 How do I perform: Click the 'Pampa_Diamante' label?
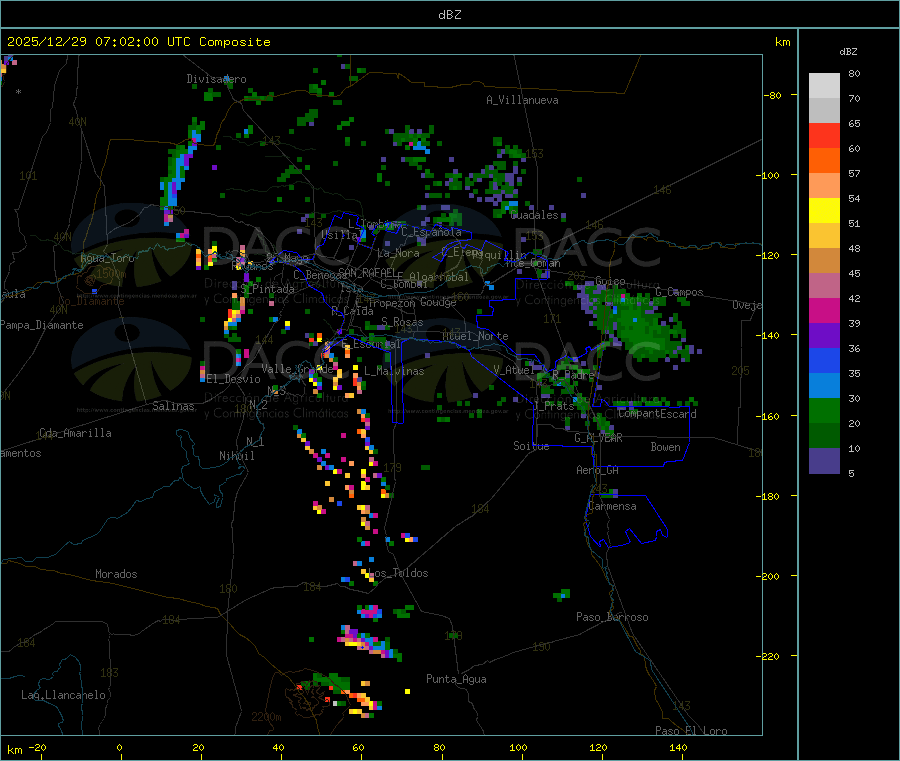[x=41, y=325]
